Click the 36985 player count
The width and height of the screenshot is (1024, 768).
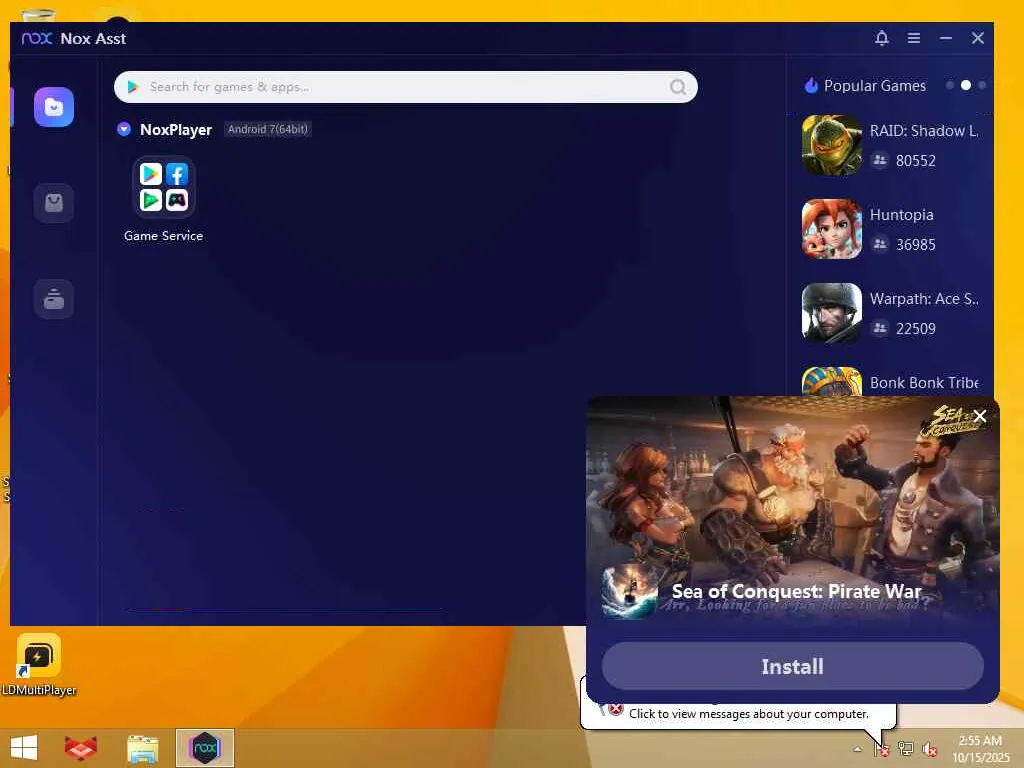(x=916, y=245)
